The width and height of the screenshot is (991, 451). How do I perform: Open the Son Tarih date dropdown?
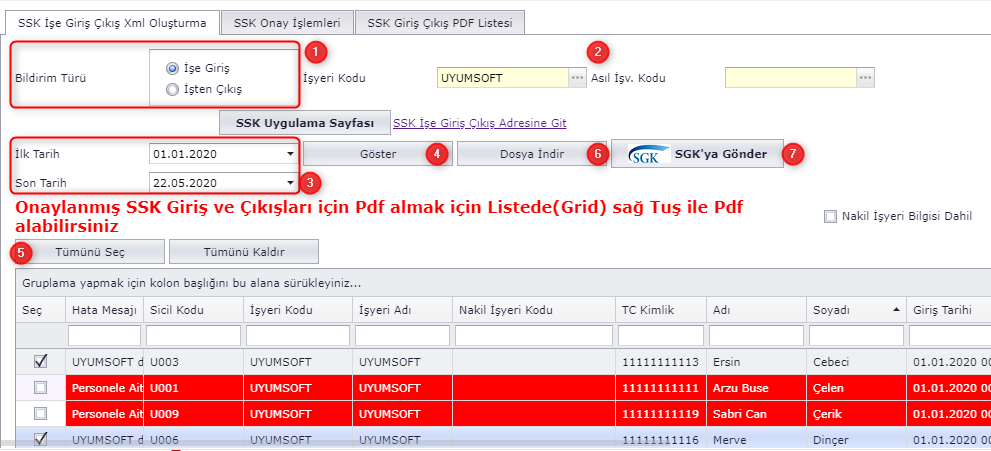pyautogui.click(x=290, y=183)
